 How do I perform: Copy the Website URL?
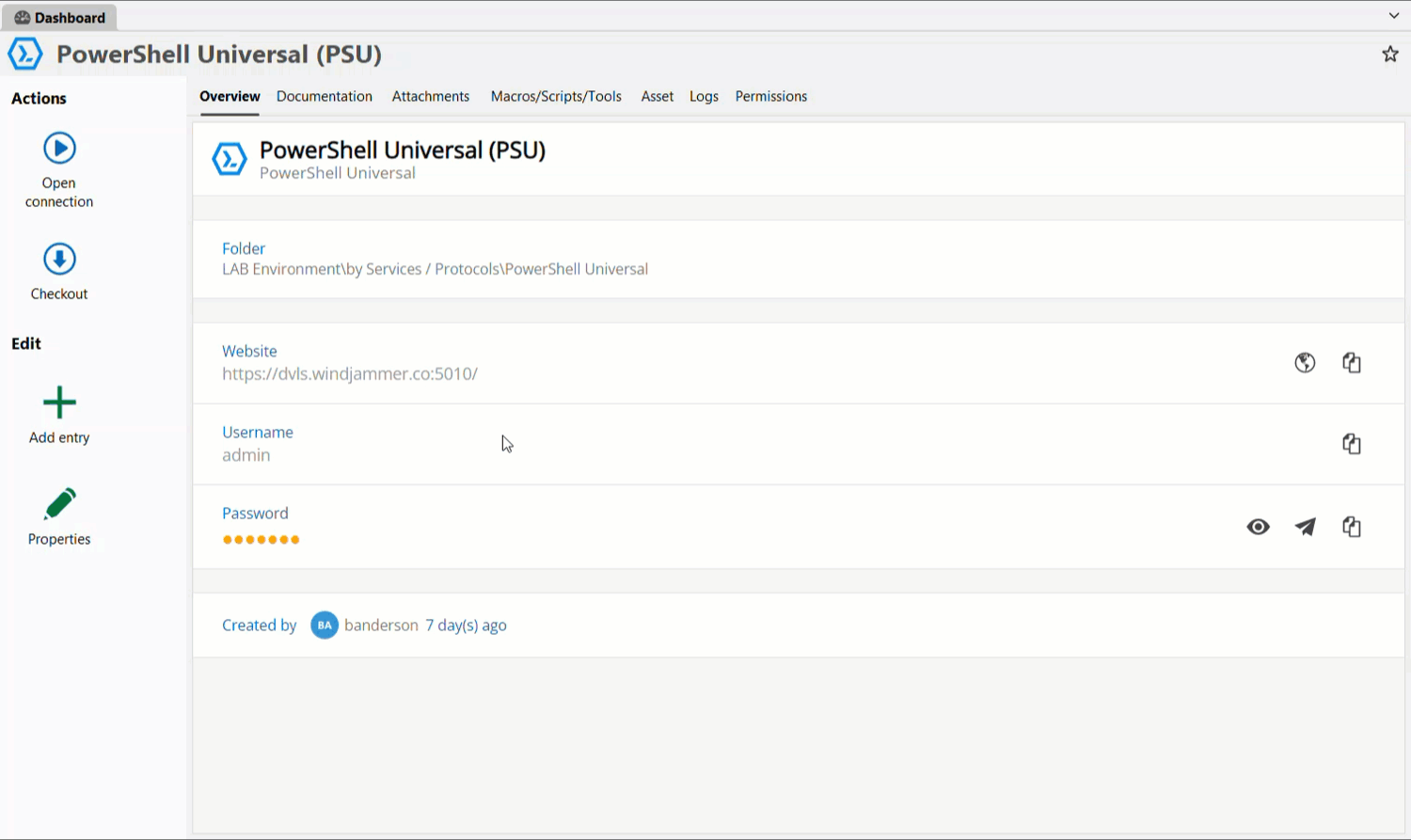[1352, 363]
